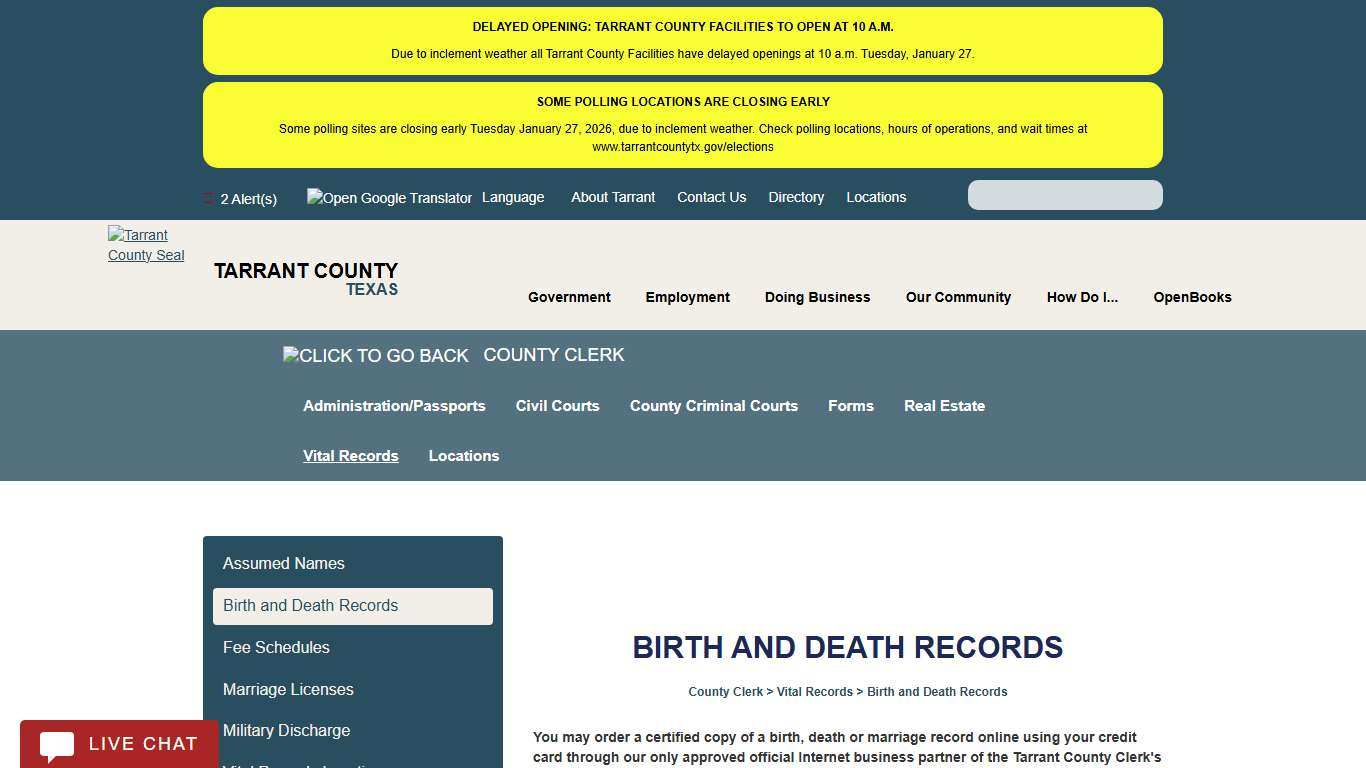
Task: Open the Doing Business menu
Action: [x=817, y=297]
